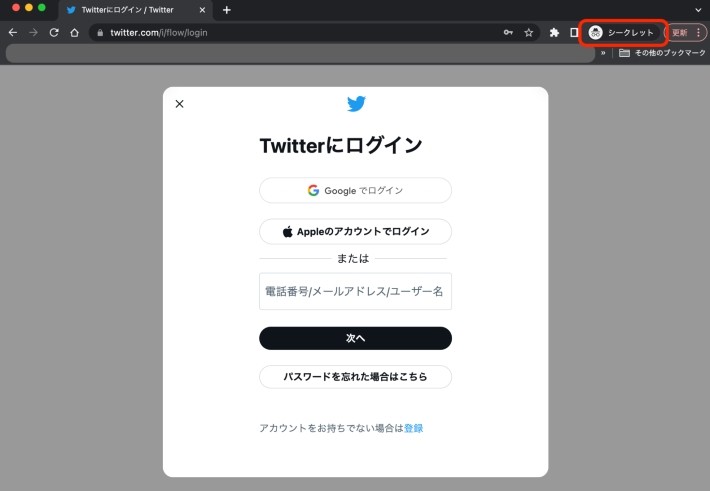Screen dimensions: 710x491
Task: Open パスワードを忘れた場合はこちら
Action: [355, 377]
